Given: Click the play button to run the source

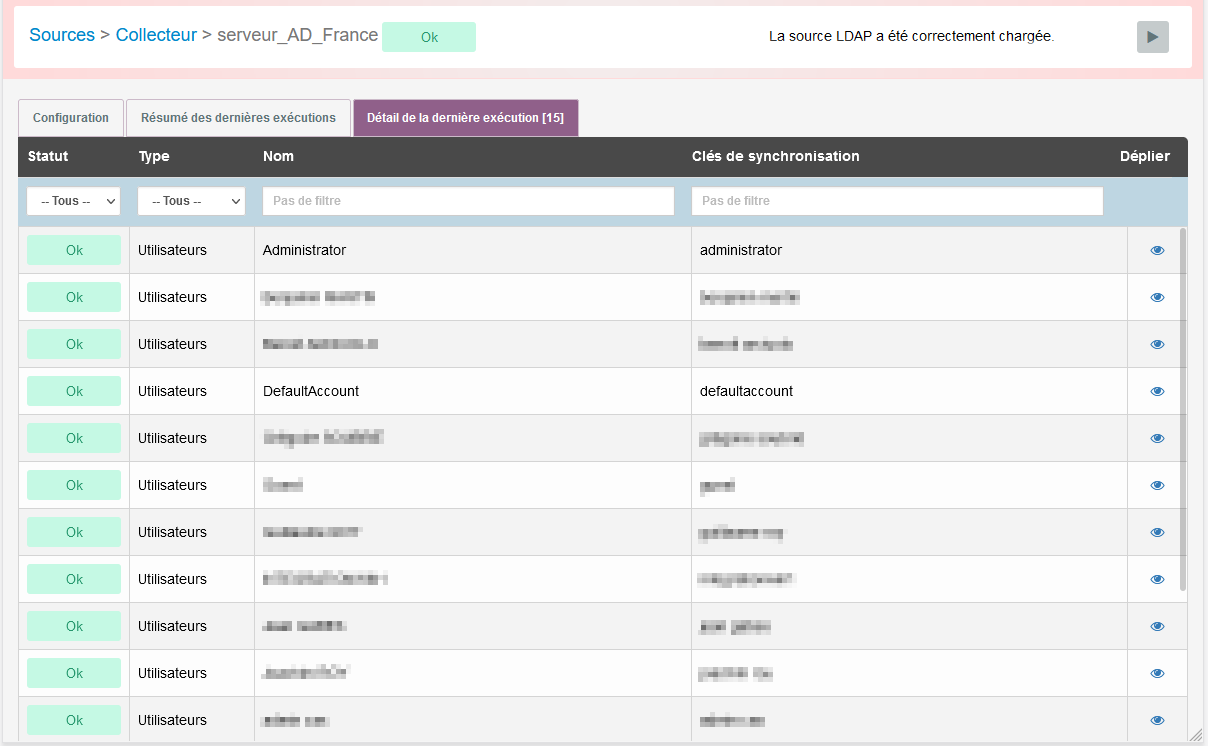Looking at the screenshot, I should (1152, 37).
